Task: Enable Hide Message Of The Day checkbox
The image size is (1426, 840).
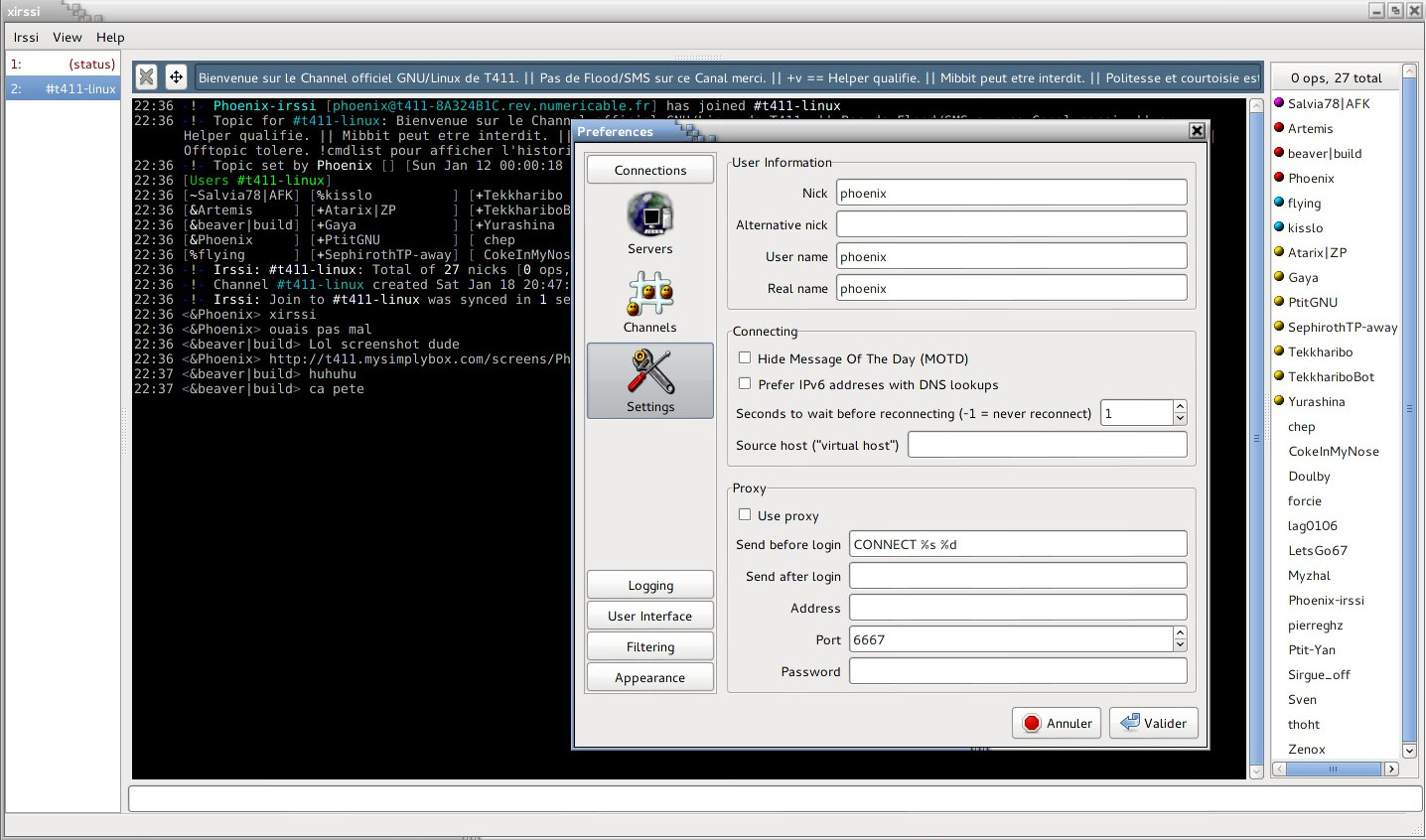Action: click(745, 358)
